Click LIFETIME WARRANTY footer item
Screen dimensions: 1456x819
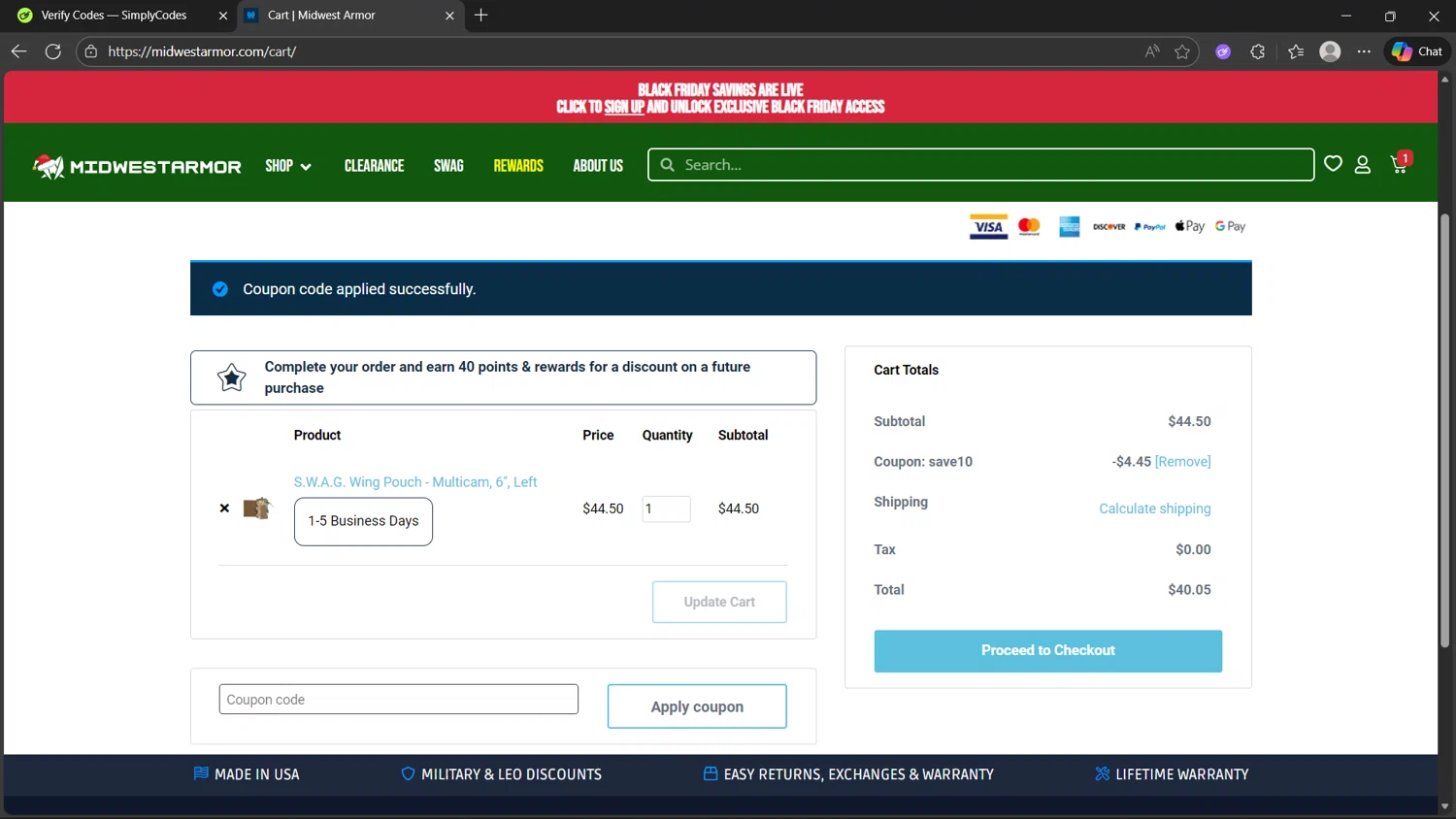[x=1172, y=774]
